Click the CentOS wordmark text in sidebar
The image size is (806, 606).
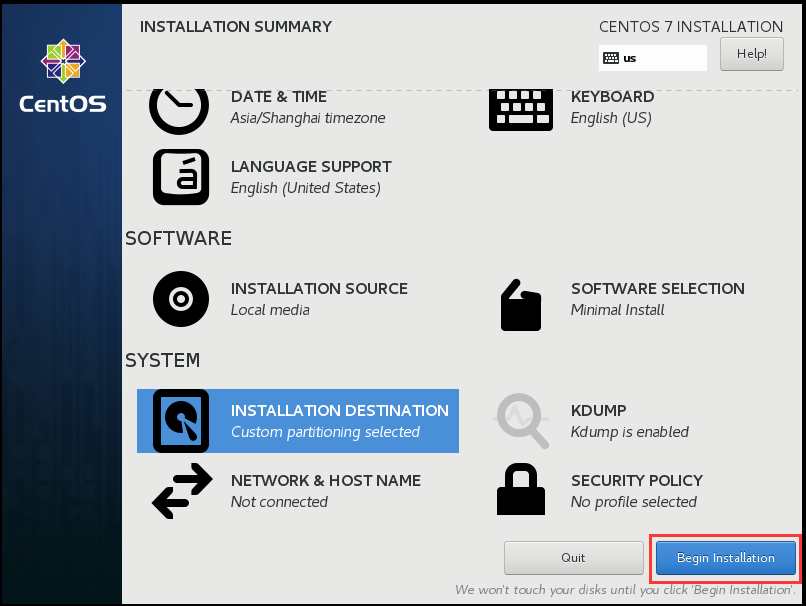pyautogui.click(x=63, y=104)
